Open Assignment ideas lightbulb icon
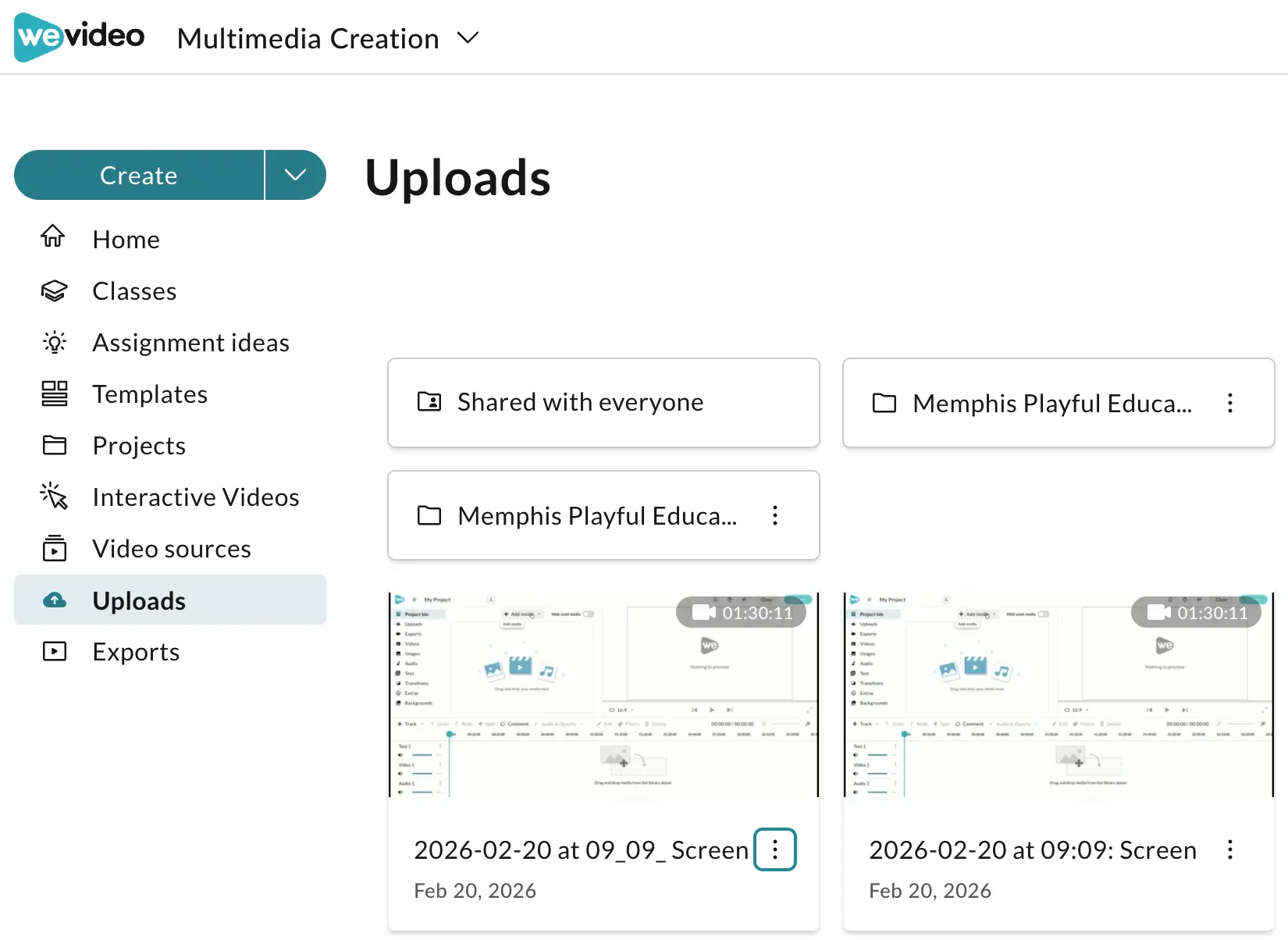1288x940 pixels. [x=54, y=343]
